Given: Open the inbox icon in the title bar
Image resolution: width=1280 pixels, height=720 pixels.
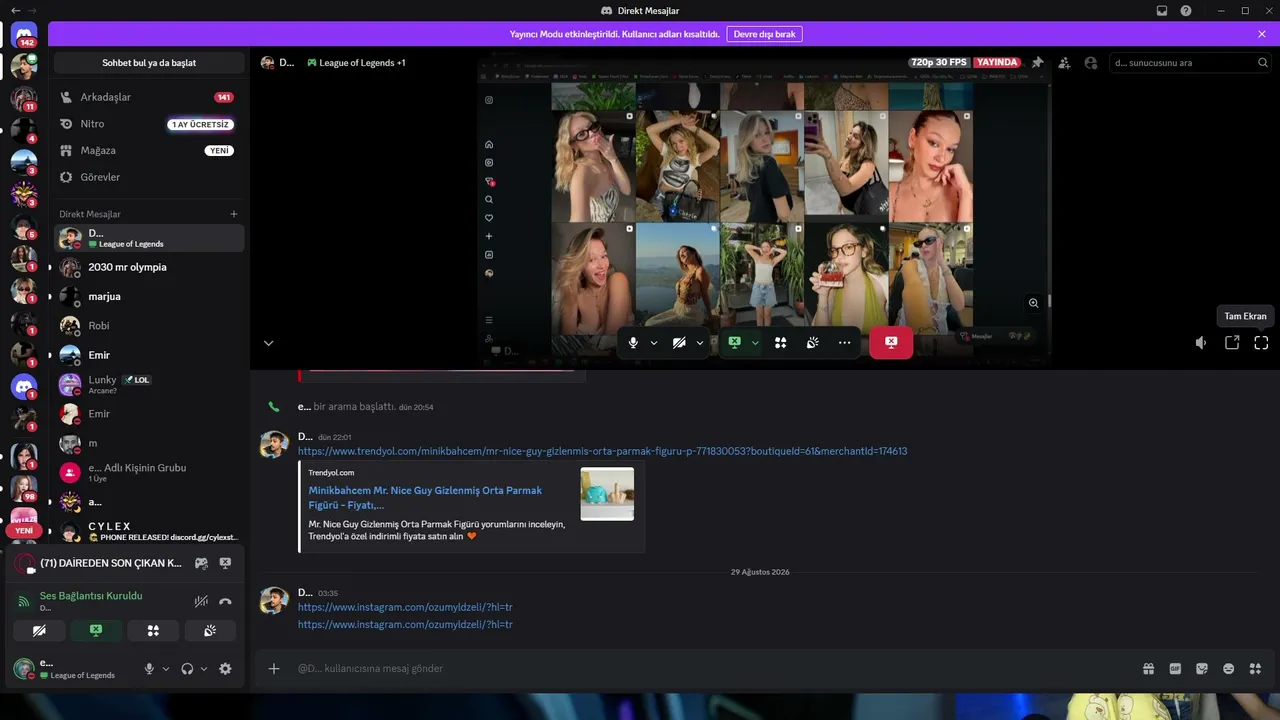Looking at the screenshot, I should tap(1162, 11).
